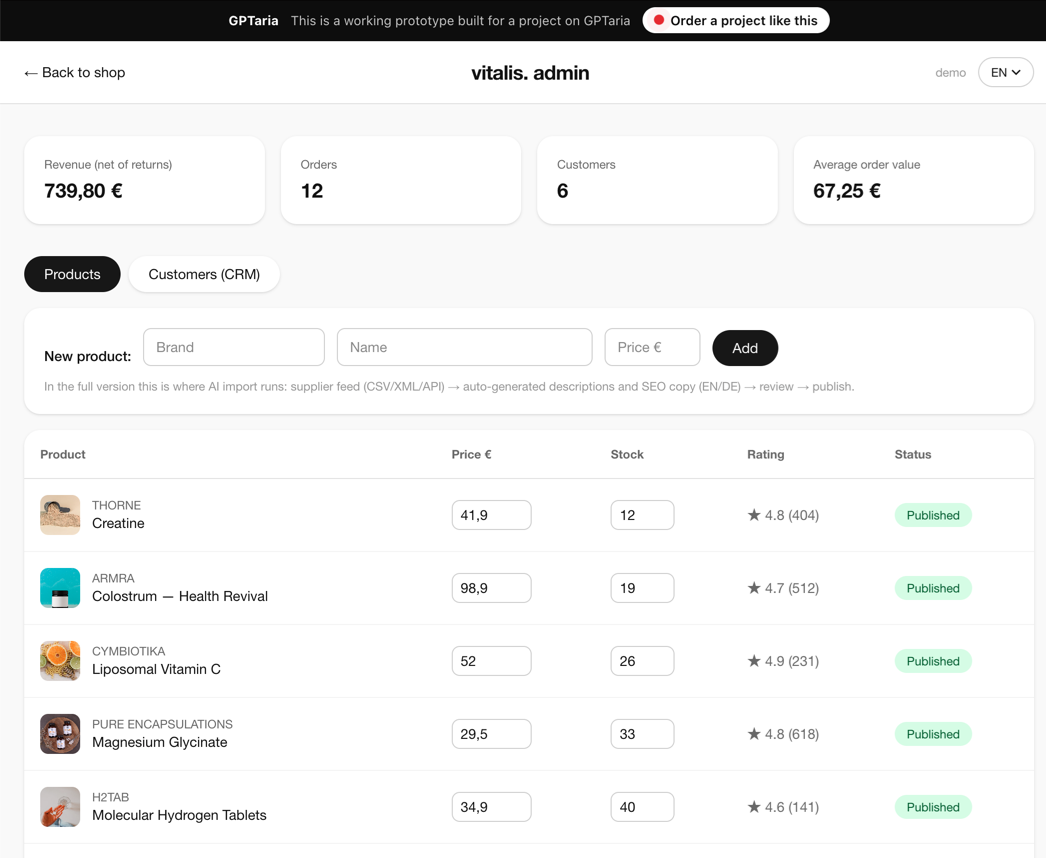Click the Back to shop link
This screenshot has height=858, width=1047.
[x=74, y=72]
